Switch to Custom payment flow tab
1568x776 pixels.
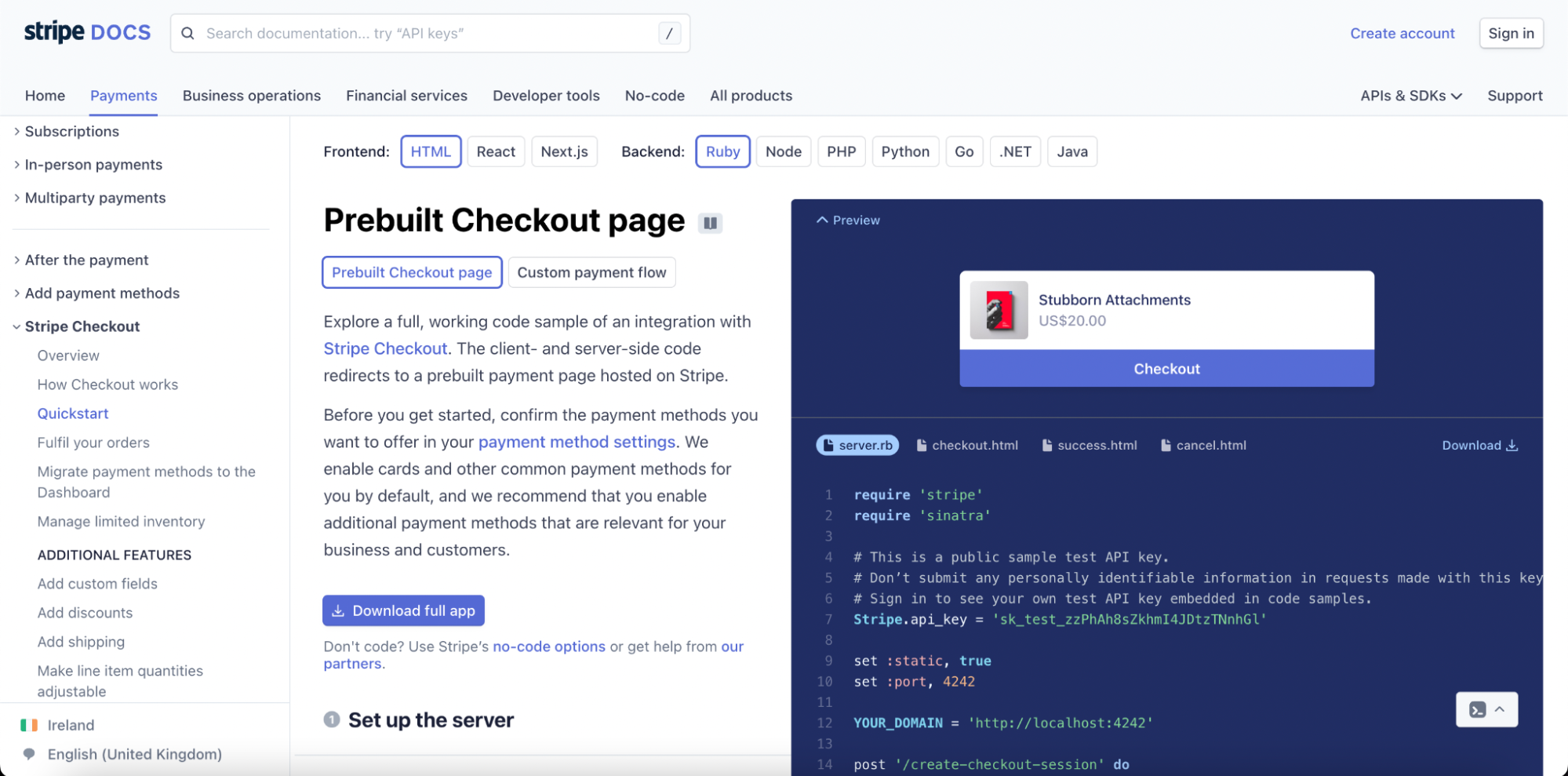pyautogui.click(x=591, y=272)
